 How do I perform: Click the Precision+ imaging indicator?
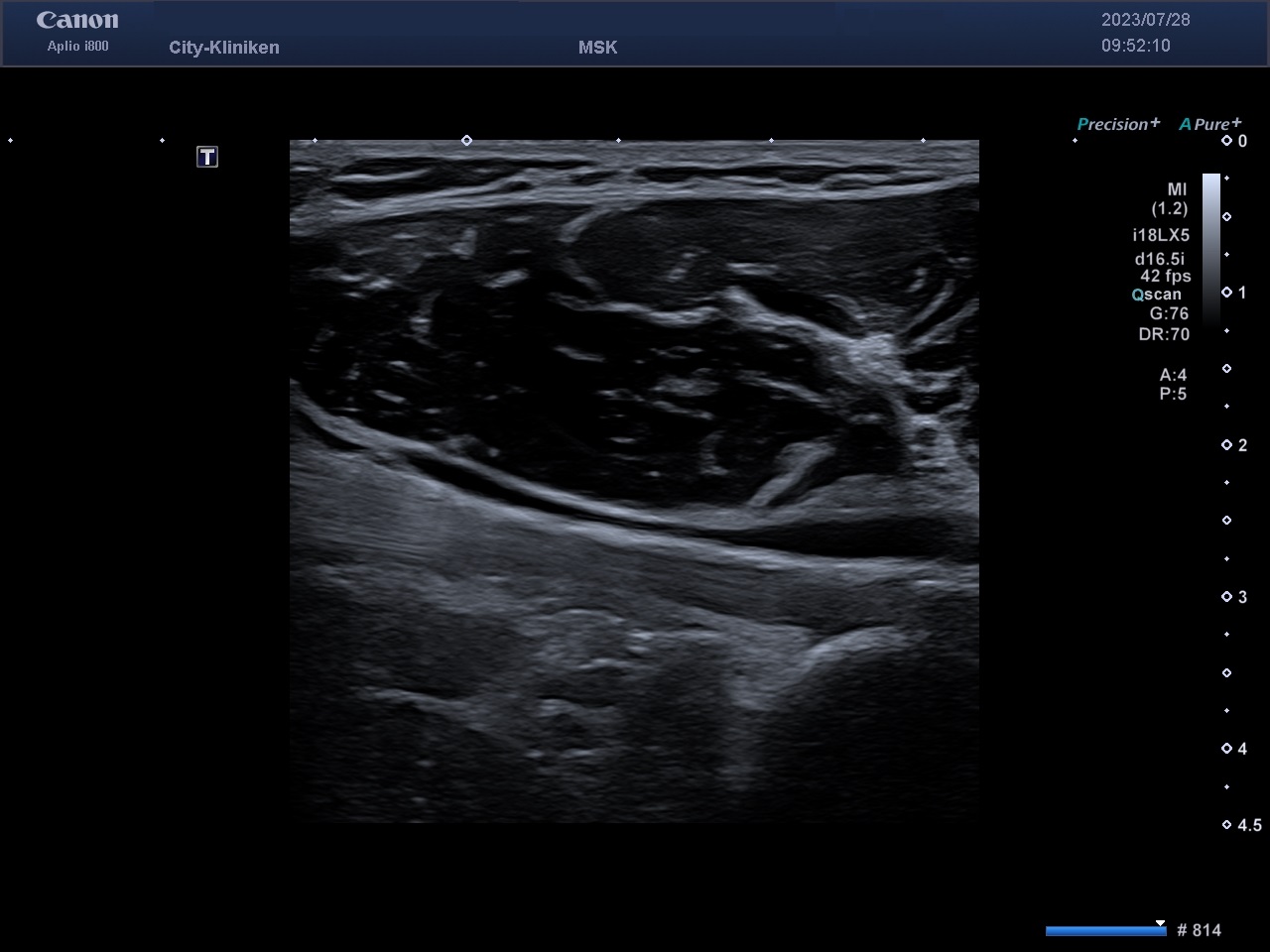(x=1118, y=124)
